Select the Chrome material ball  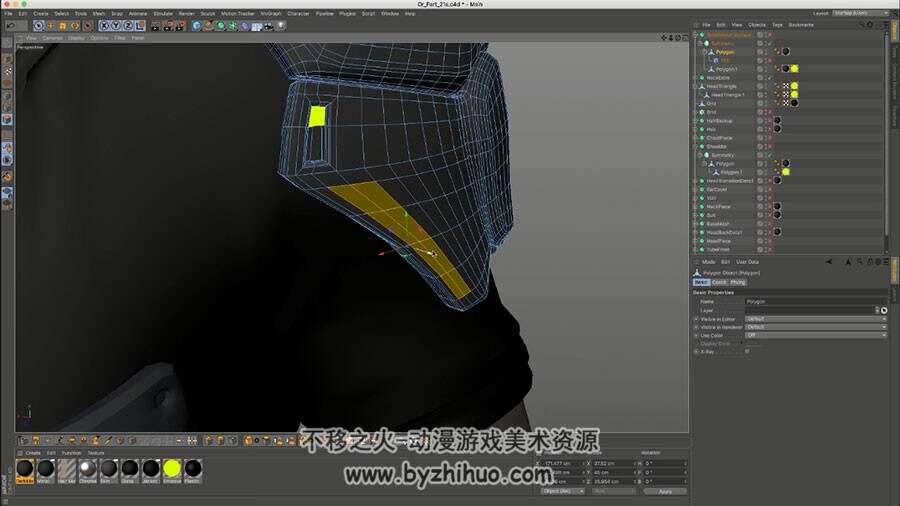pos(87,469)
